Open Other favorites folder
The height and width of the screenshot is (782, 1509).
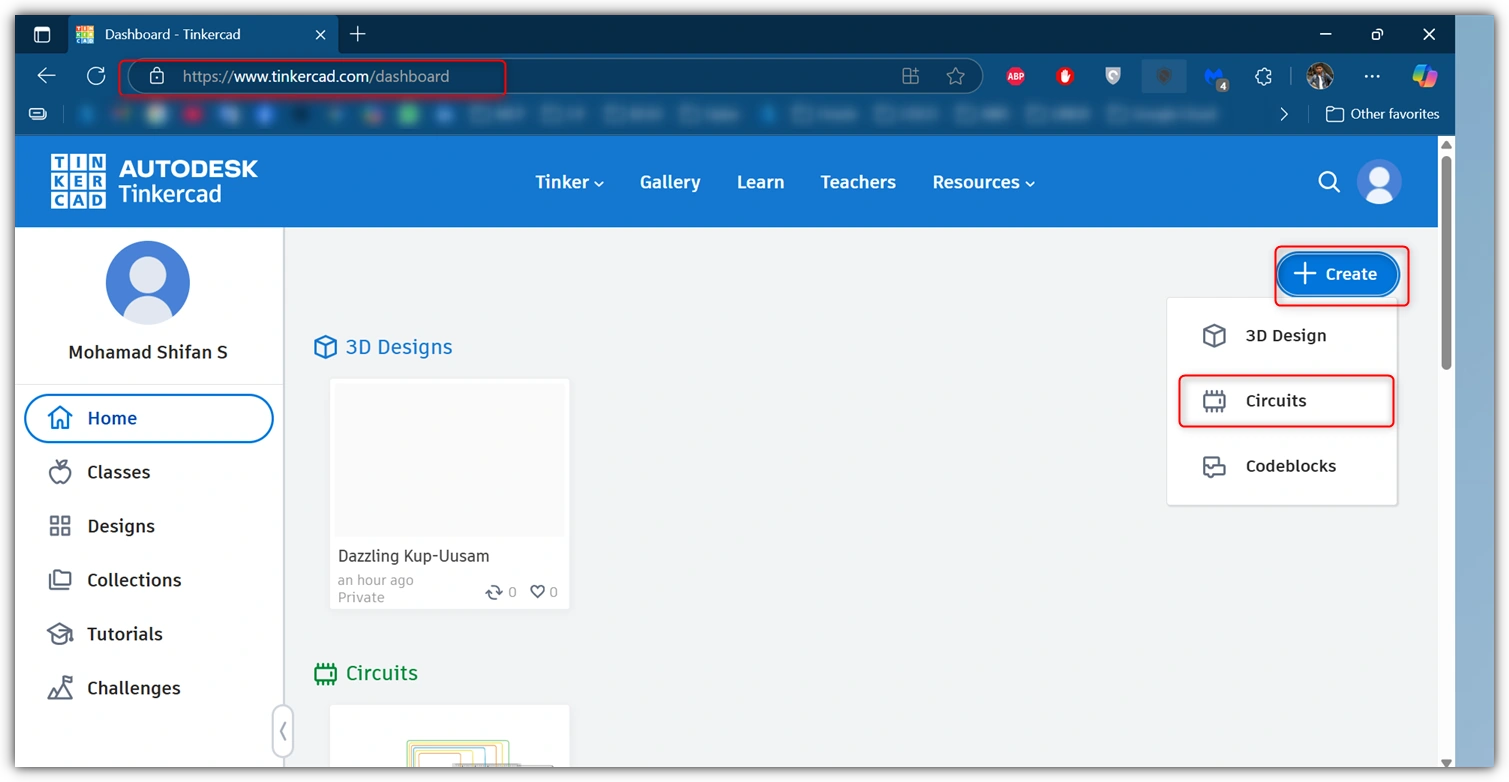coord(1382,114)
